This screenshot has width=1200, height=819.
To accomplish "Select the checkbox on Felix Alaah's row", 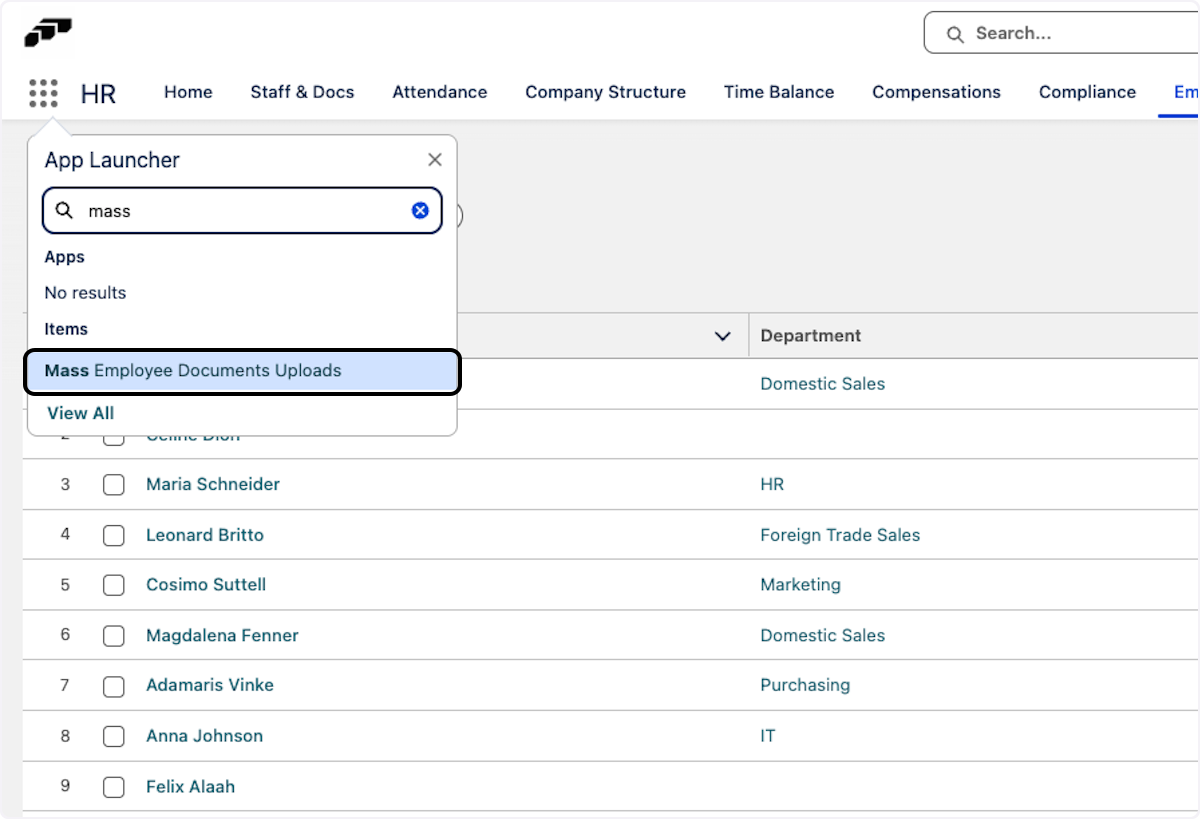I will pyautogui.click(x=113, y=787).
